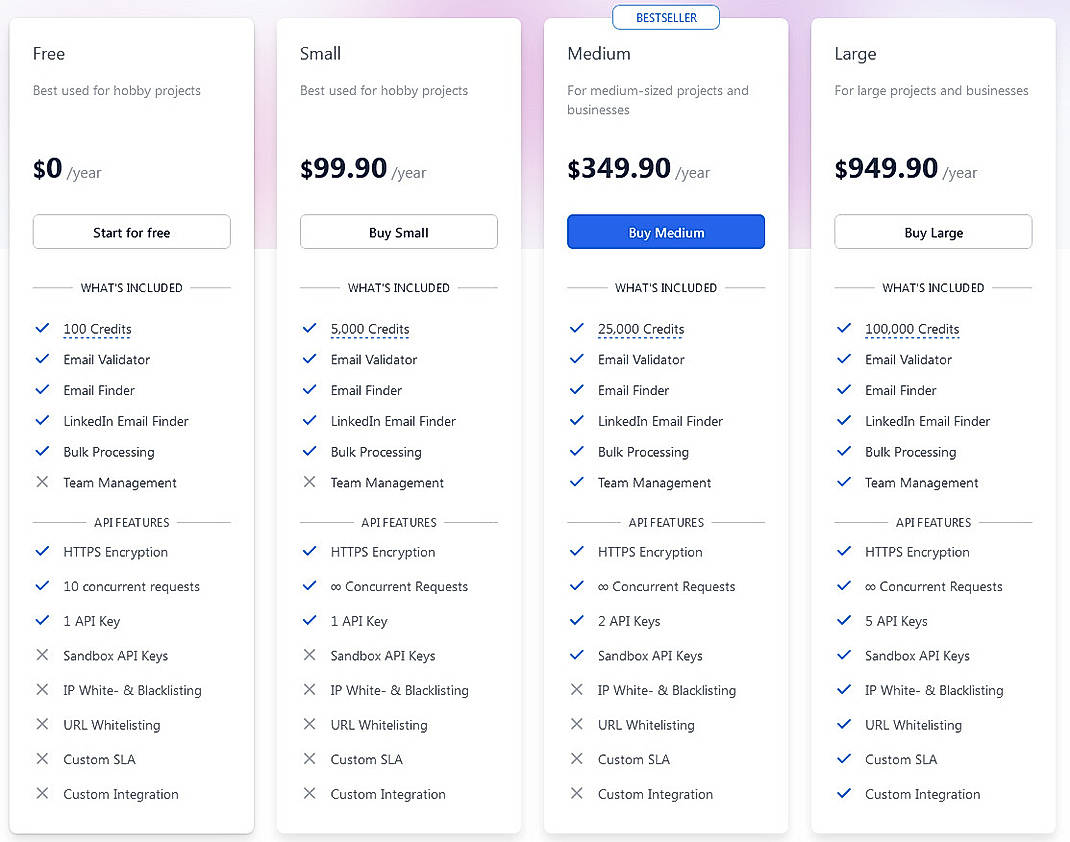
Task: Open the 100 Credits link in Free plan
Action: click(97, 329)
